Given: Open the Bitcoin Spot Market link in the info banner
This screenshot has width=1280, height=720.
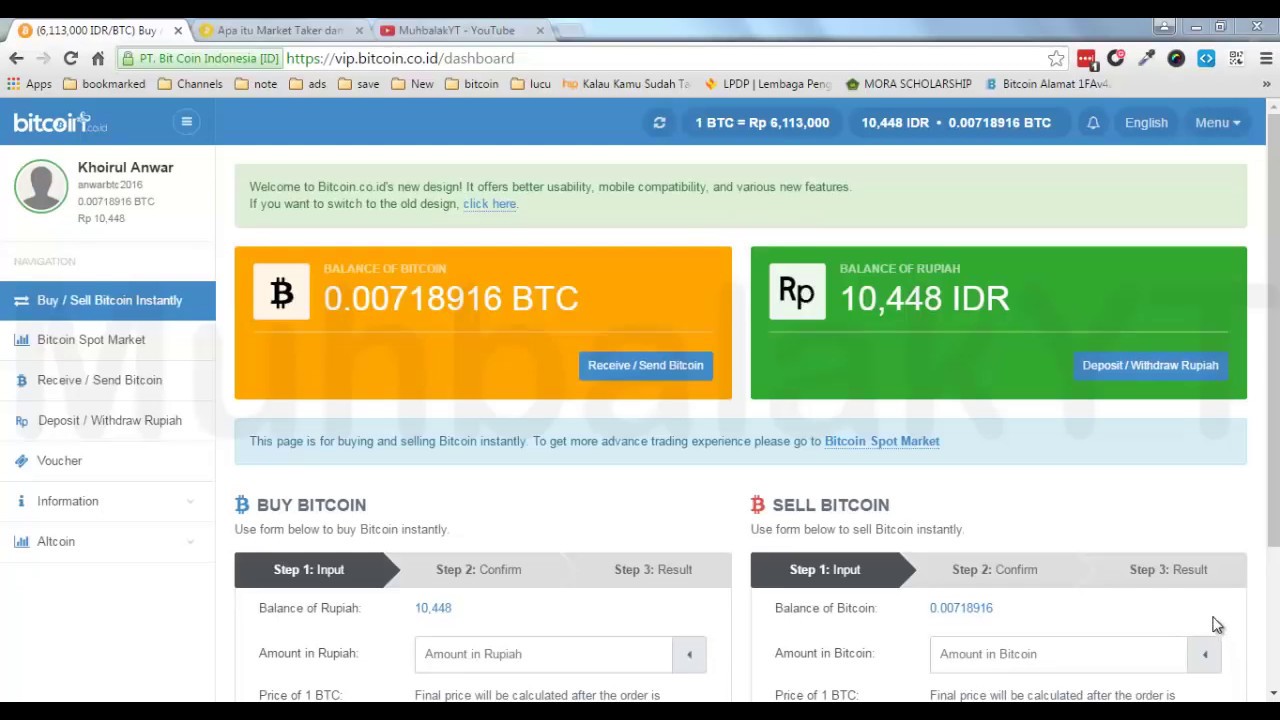Looking at the screenshot, I should (881, 441).
